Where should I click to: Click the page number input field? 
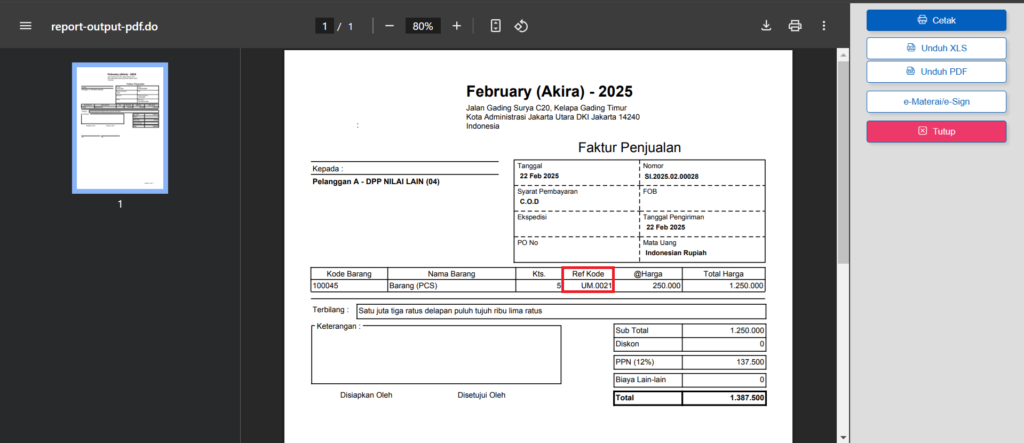[x=324, y=26]
